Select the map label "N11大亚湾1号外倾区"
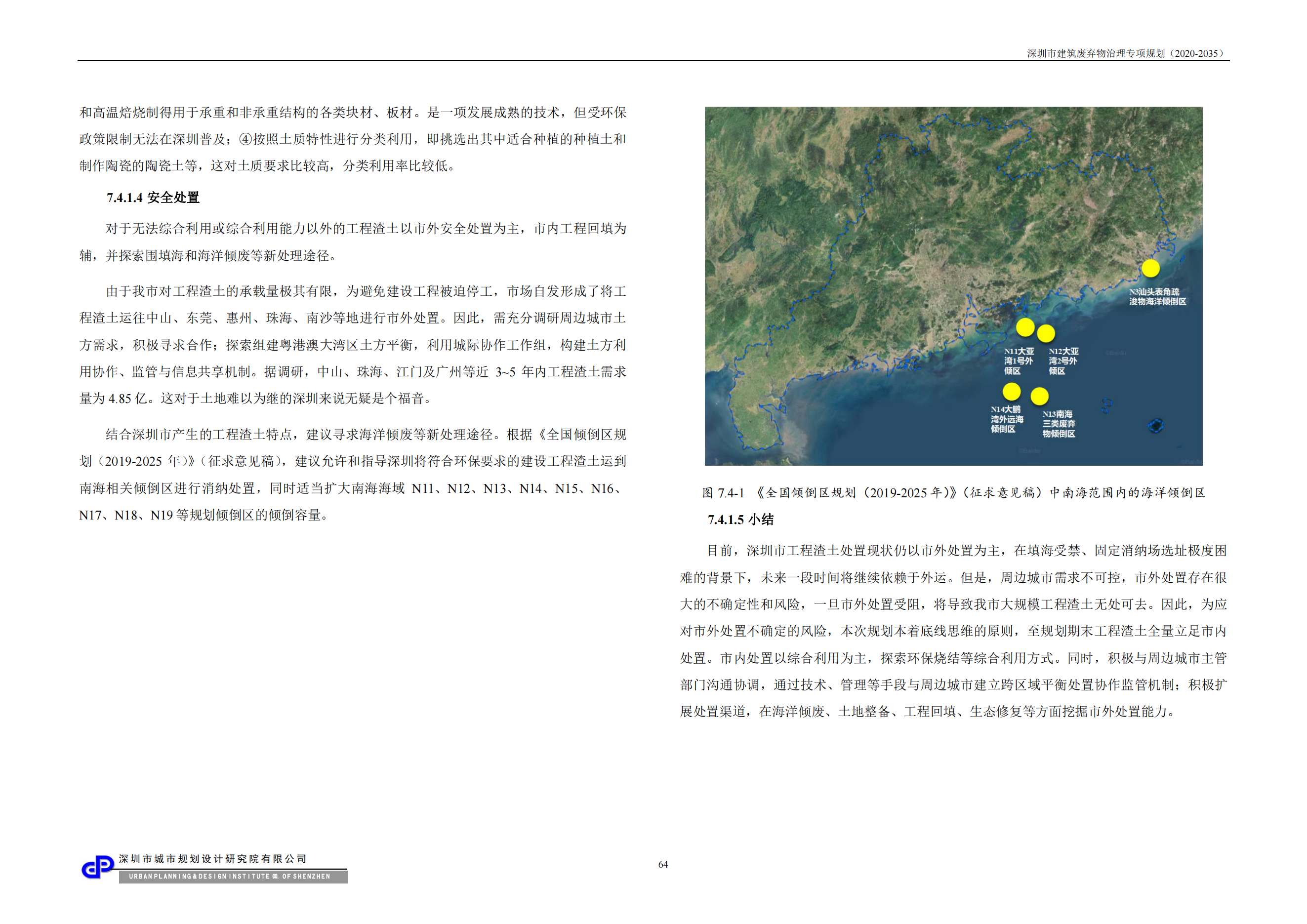1307x924 pixels. pos(1019,362)
